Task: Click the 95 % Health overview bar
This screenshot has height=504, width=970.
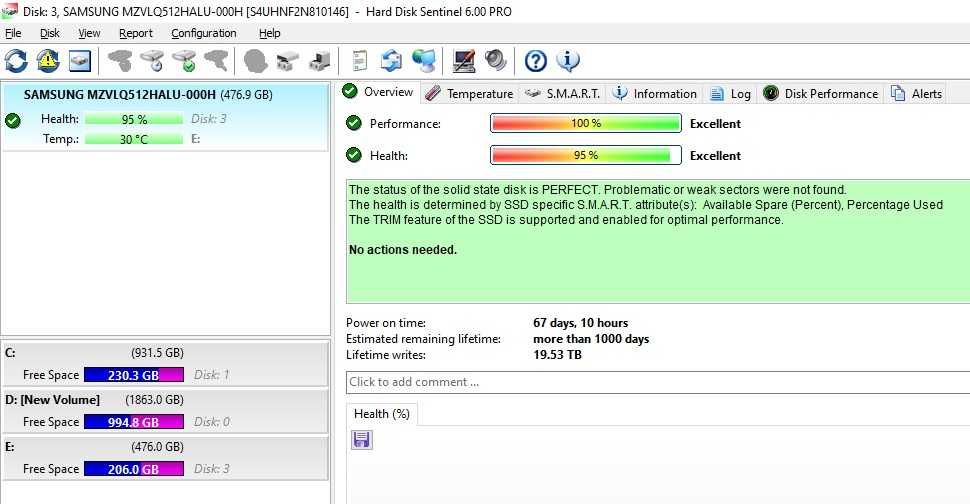Action: pos(586,155)
